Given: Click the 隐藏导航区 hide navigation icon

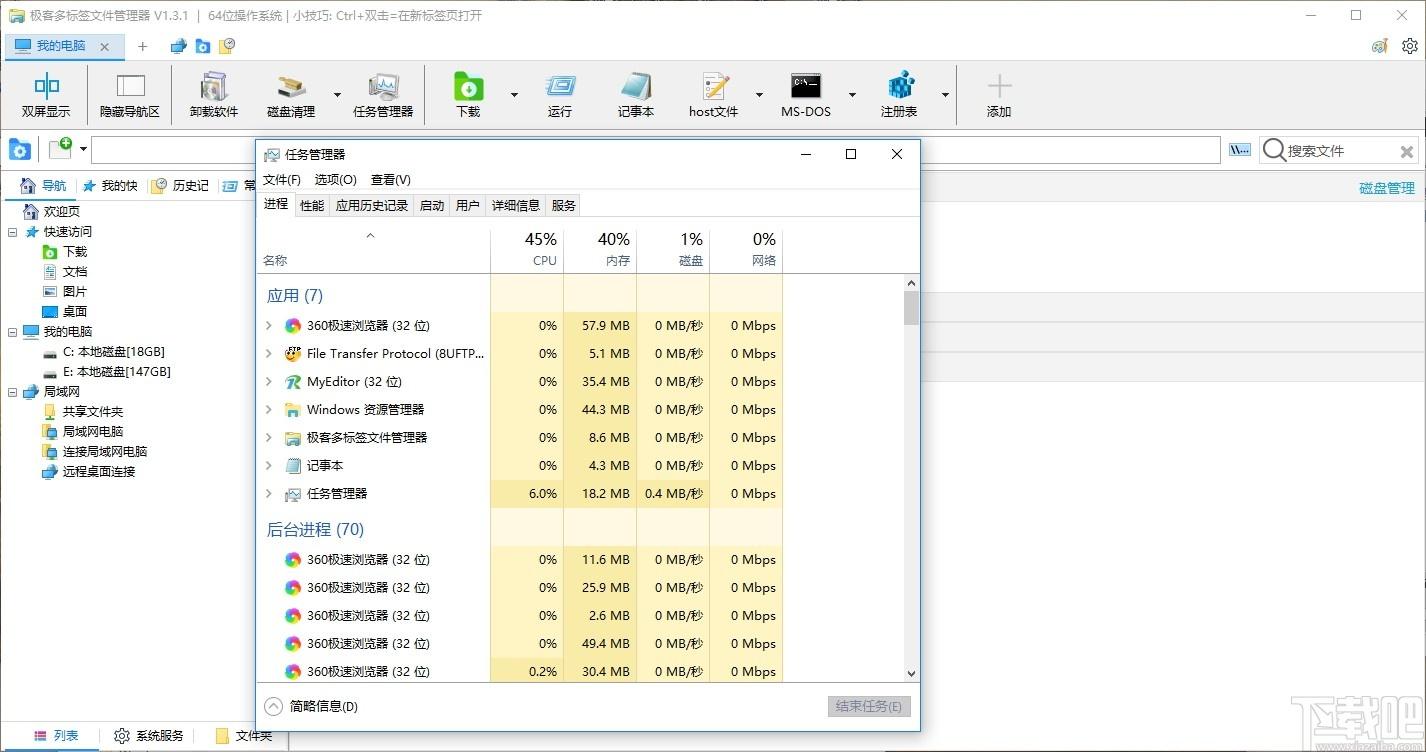Looking at the screenshot, I should click(x=130, y=95).
